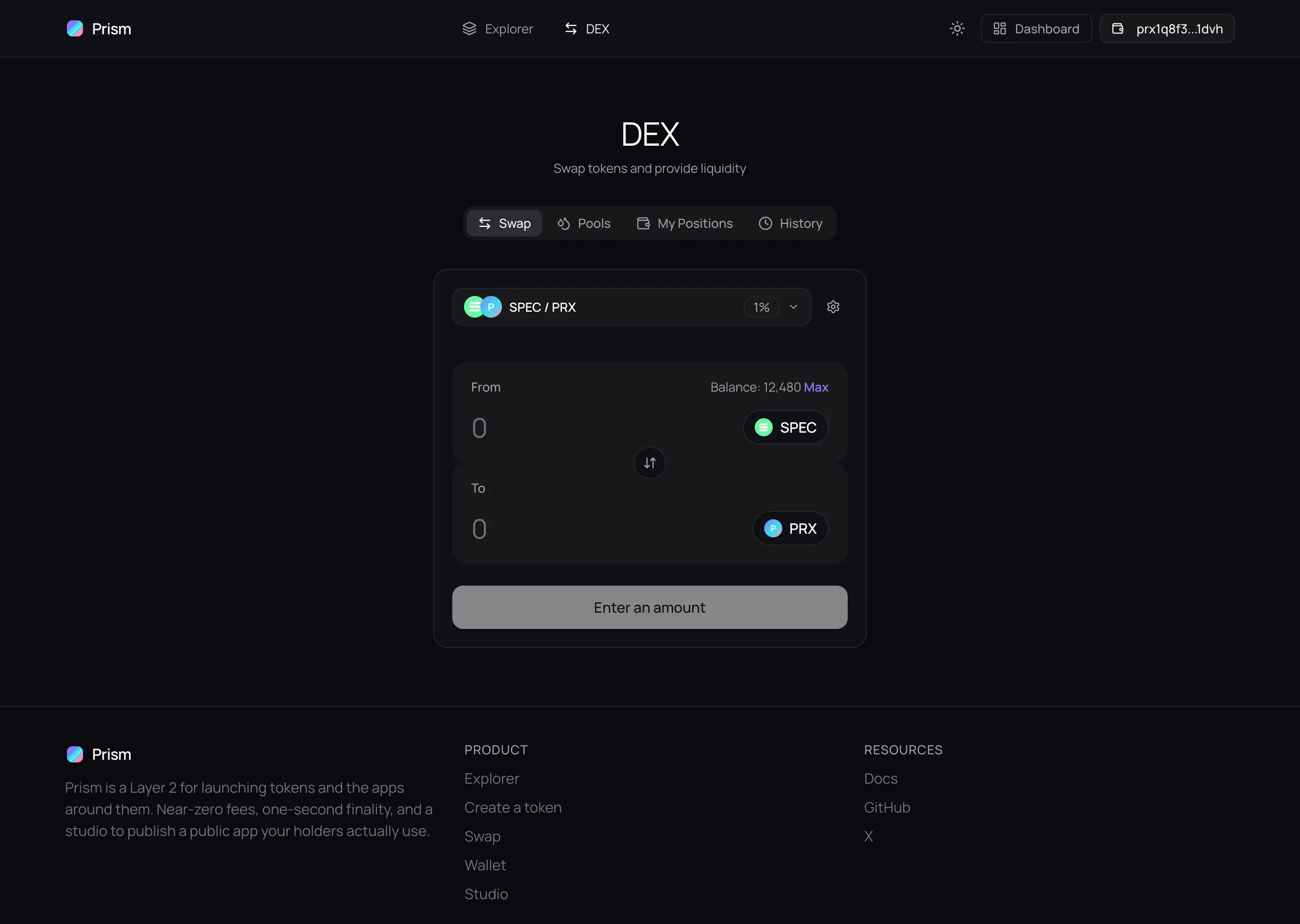The image size is (1300, 924).
Task: Open the DEX nav link
Action: pos(586,28)
